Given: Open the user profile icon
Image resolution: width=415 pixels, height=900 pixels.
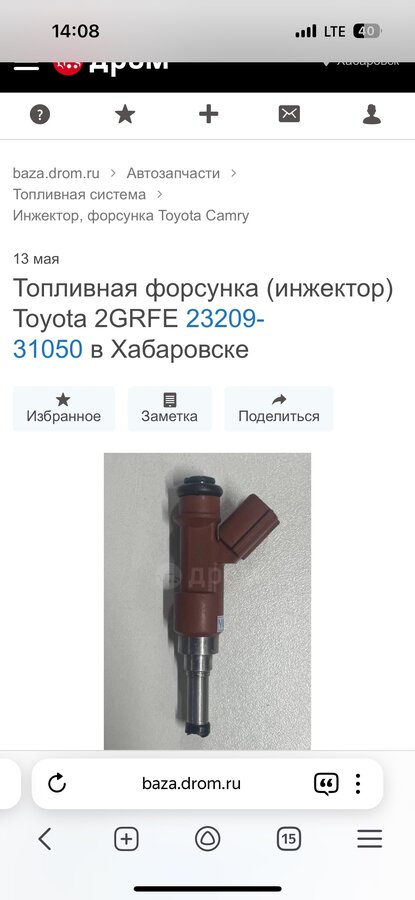Looking at the screenshot, I should (x=372, y=114).
